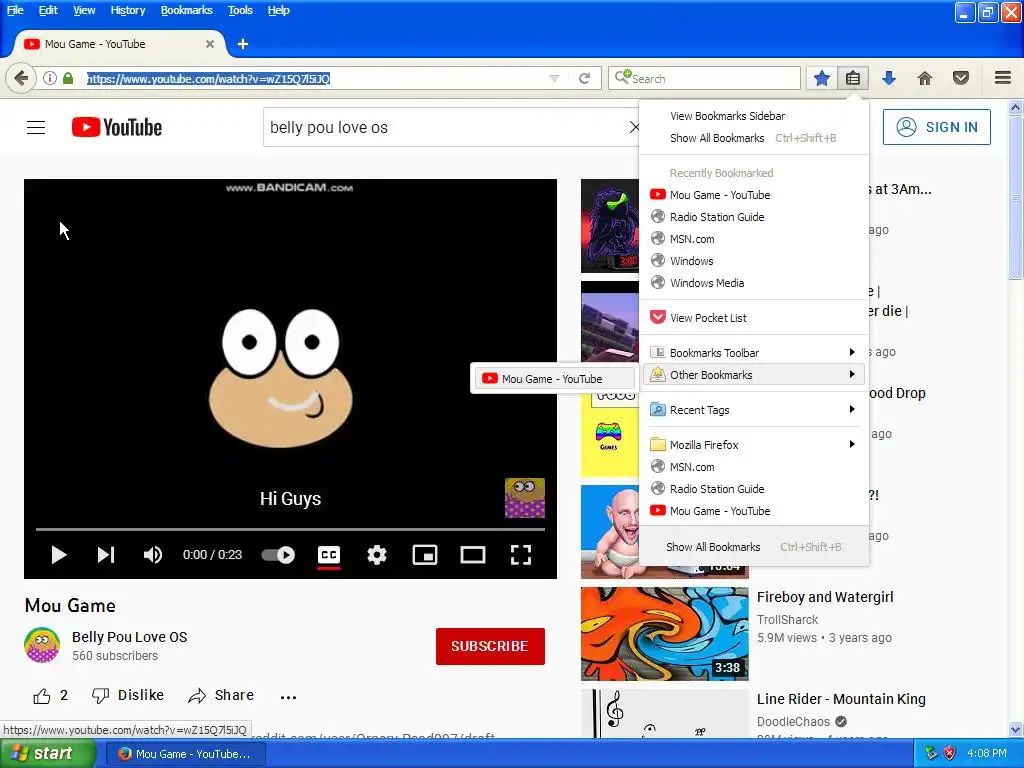Open the Windows Start button
This screenshot has height=768, width=1024.
pos(48,754)
